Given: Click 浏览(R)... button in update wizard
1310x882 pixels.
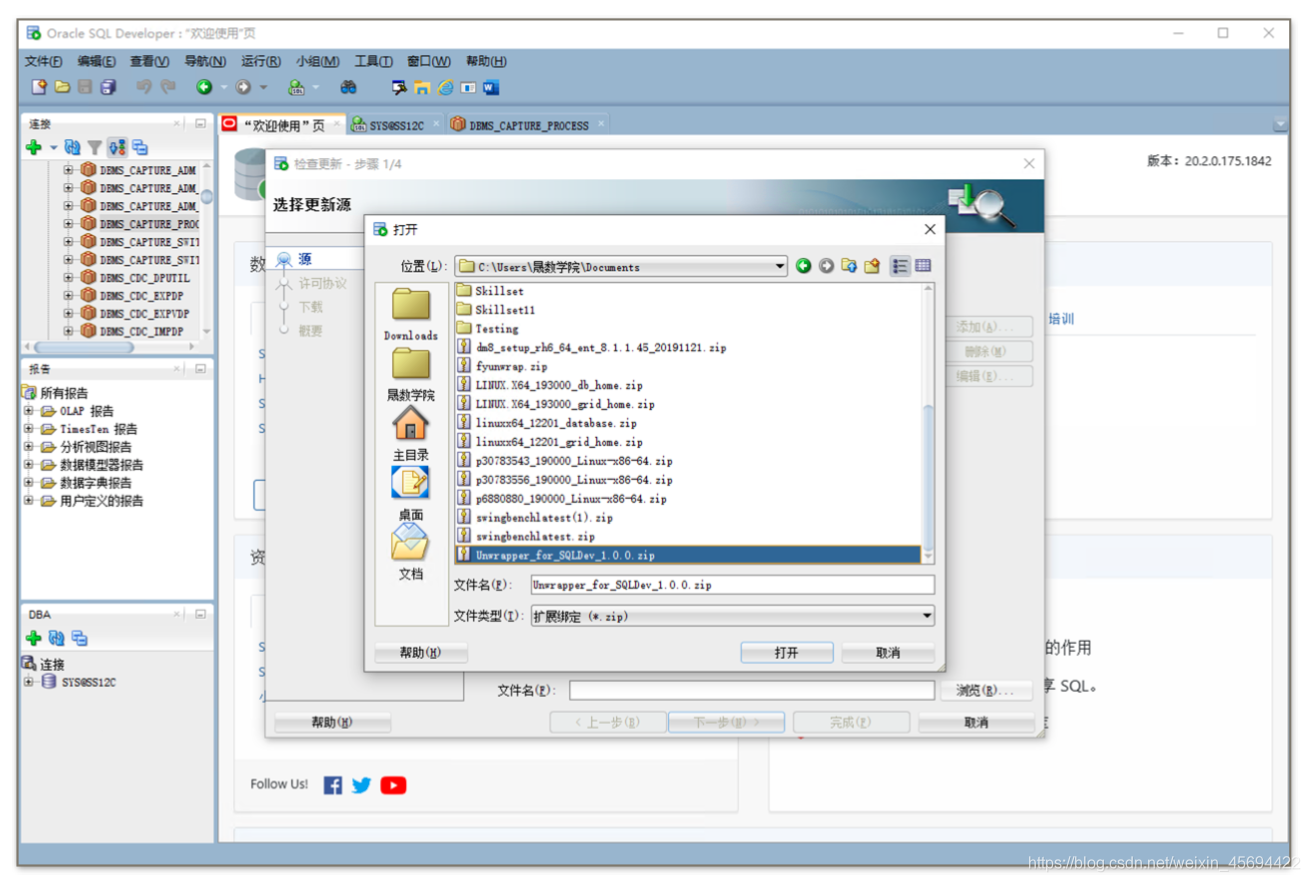Looking at the screenshot, I should coord(988,690).
